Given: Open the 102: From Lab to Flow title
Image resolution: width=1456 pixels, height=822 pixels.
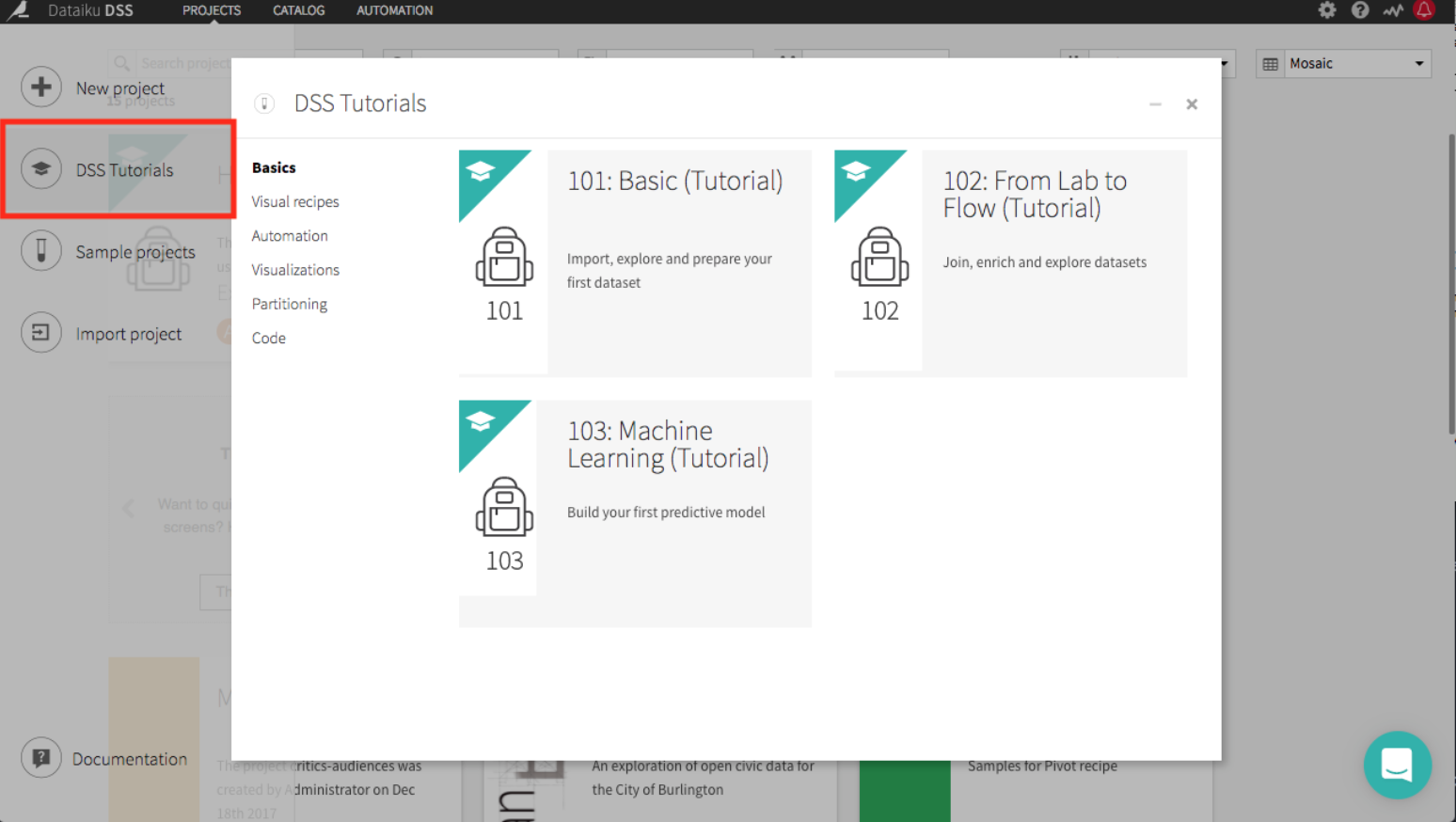Looking at the screenshot, I should (1035, 194).
